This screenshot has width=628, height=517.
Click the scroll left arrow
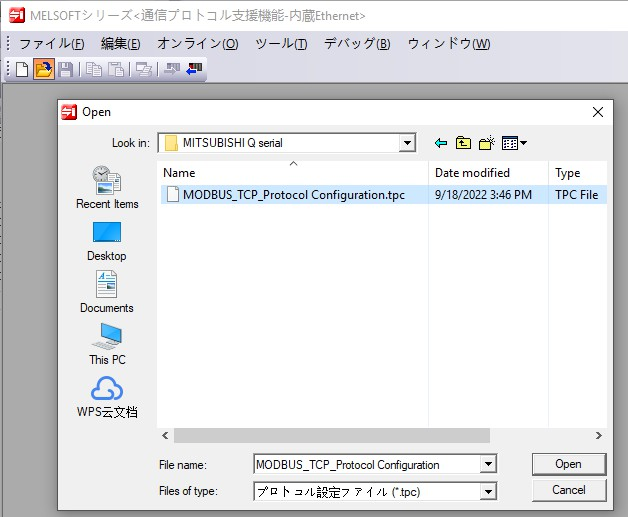coord(165,435)
